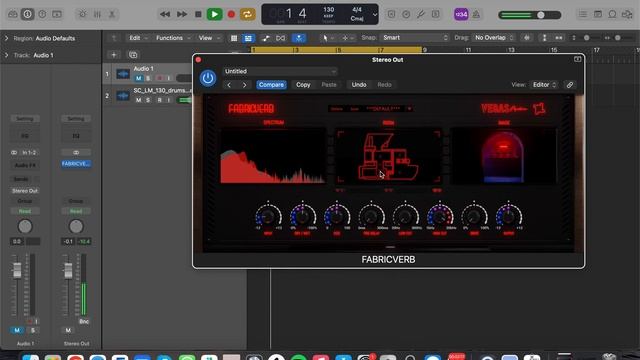This screenshot has height=360, width=640.
Task: Click the highlighted list view icon
Action: (x=248, y=38)
